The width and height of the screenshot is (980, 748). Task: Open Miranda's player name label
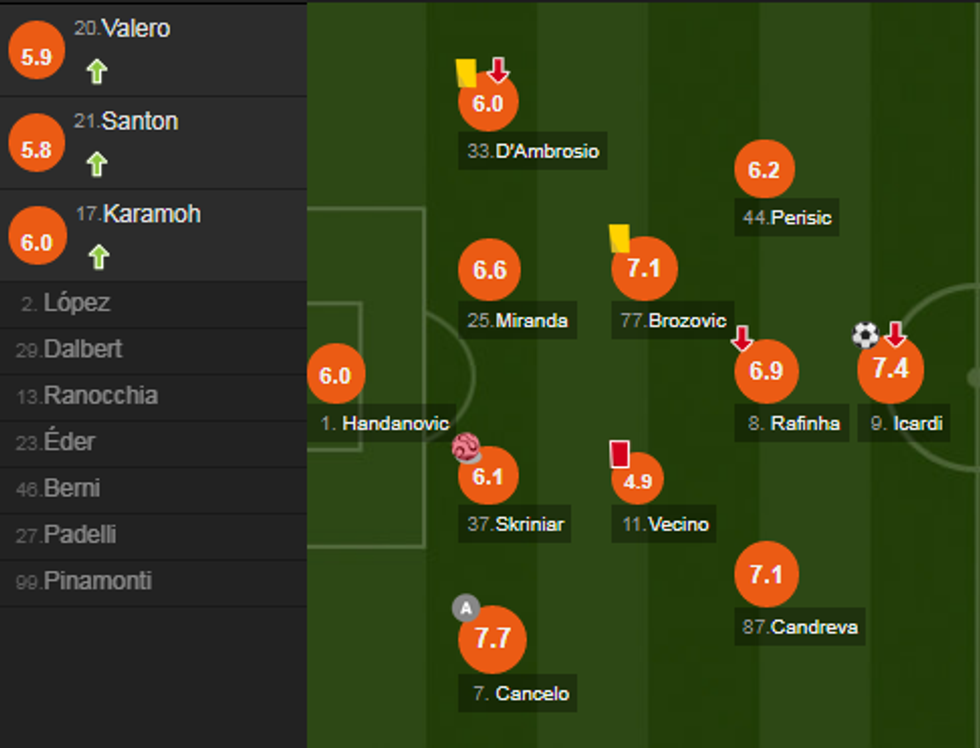(x=518, y=321)
